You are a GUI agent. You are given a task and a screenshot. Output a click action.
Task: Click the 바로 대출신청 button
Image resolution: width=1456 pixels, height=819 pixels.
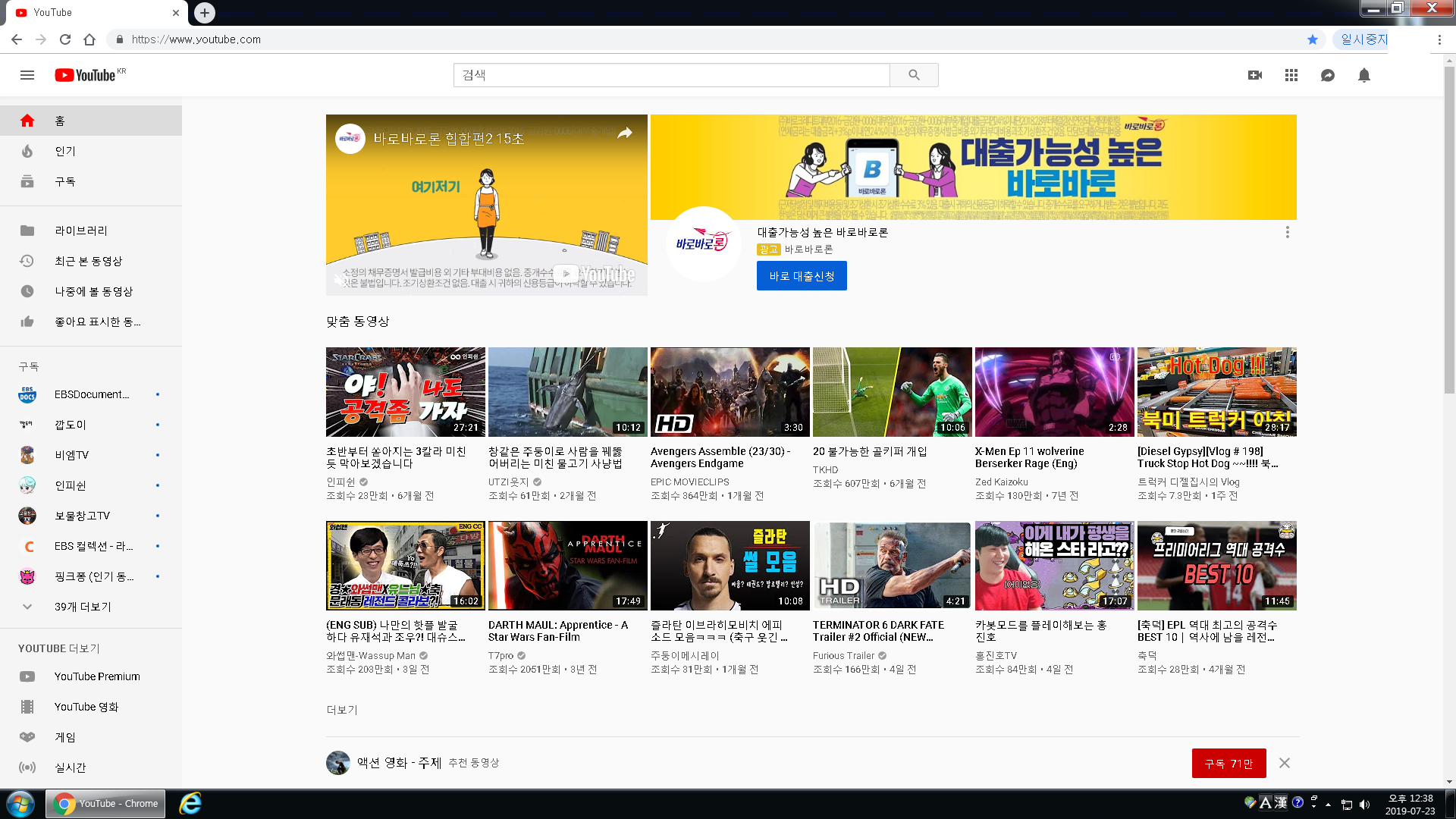point(802,276)
